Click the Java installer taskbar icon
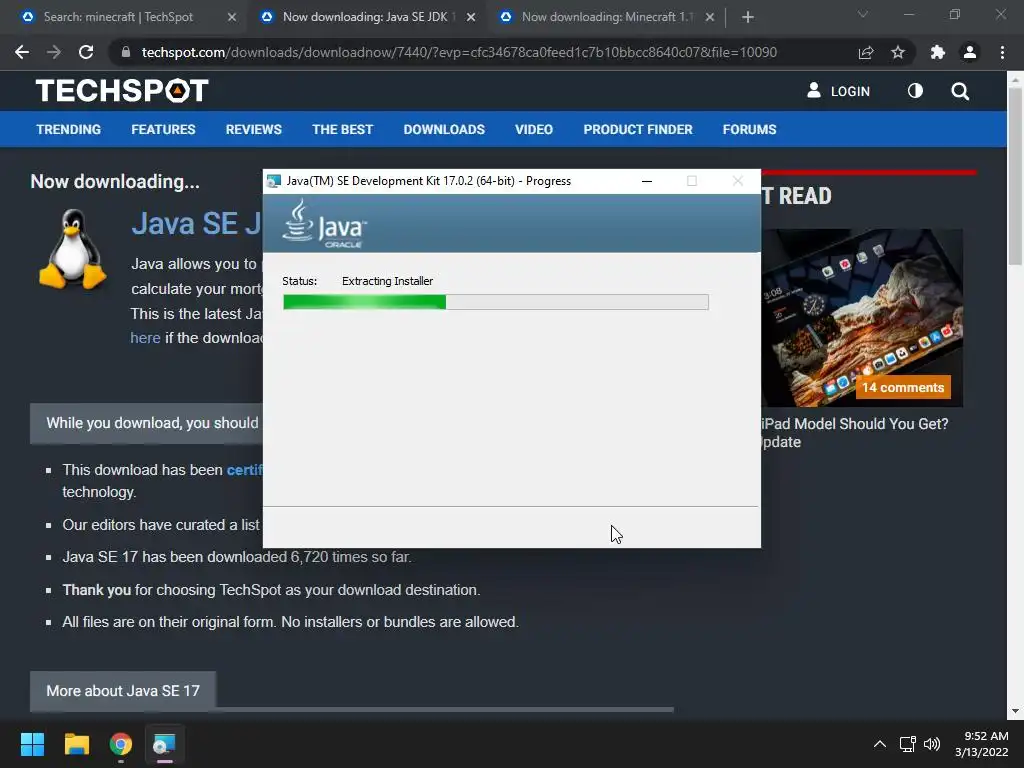The image size is (1024, 768). coord(165,744)
